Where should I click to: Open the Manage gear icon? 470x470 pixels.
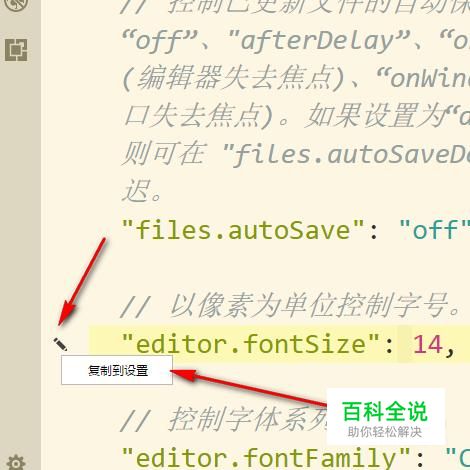tap(16, 463)
